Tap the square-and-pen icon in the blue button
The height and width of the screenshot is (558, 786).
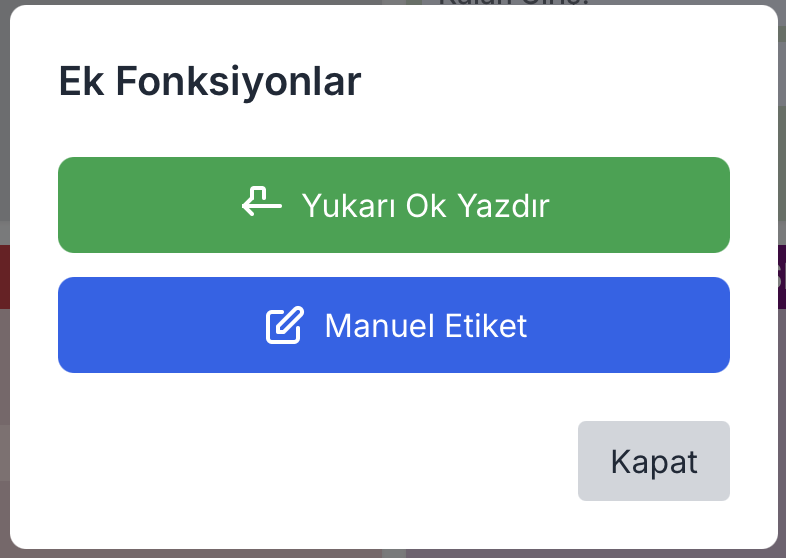(x=284, y=326)
